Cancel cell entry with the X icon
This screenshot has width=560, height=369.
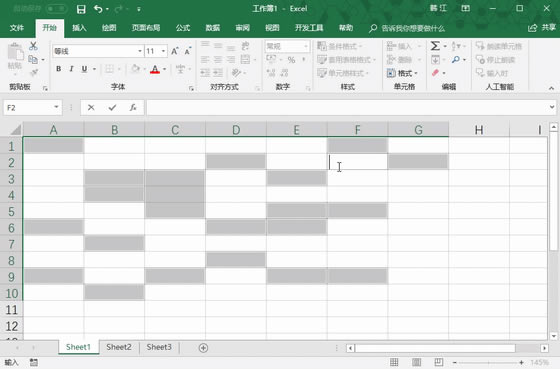pos(91,108)
